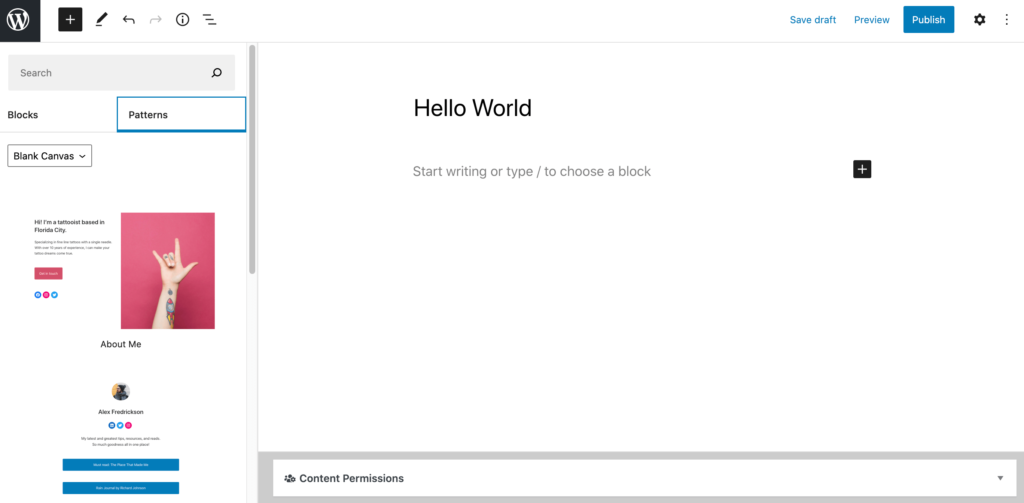Select the Patterns tab

click(x=181, y=115)
